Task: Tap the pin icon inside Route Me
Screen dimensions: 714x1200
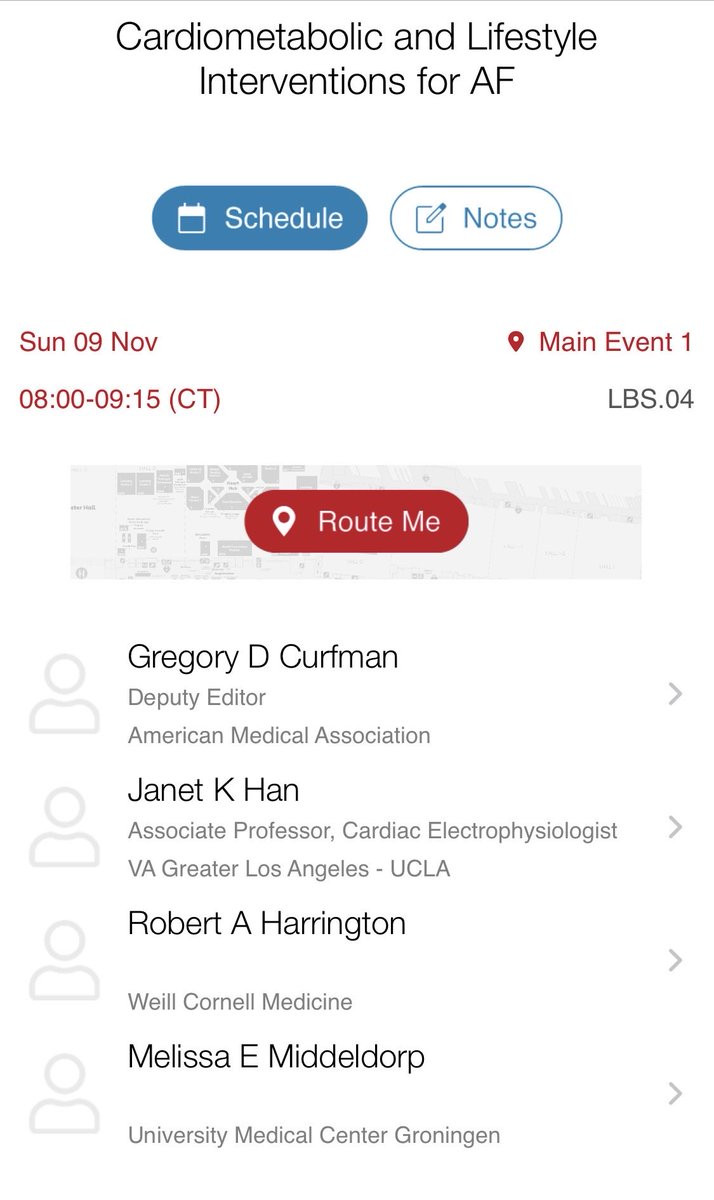Action: [285, 521]
